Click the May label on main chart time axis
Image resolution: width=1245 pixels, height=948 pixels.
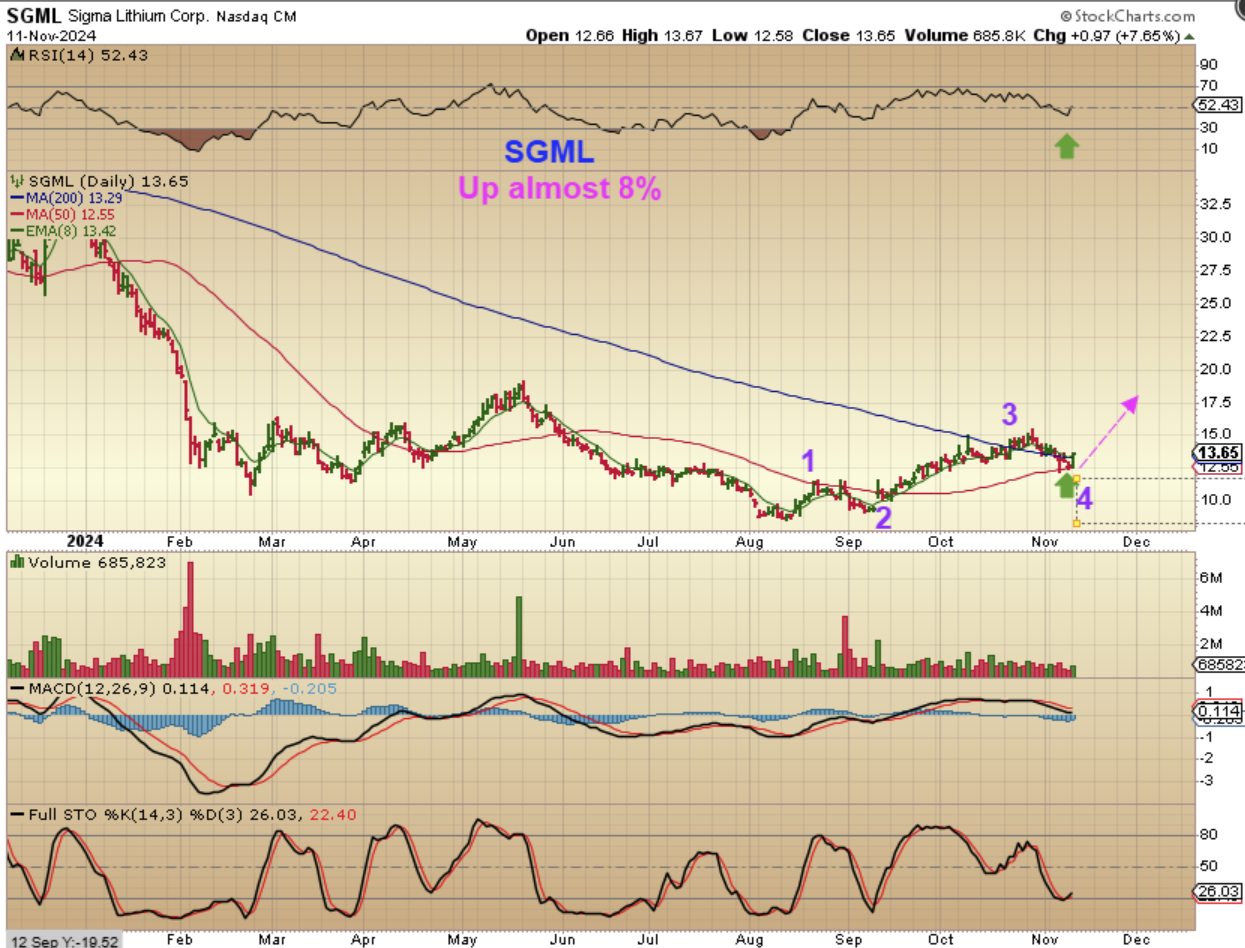[x=460, y=541]
